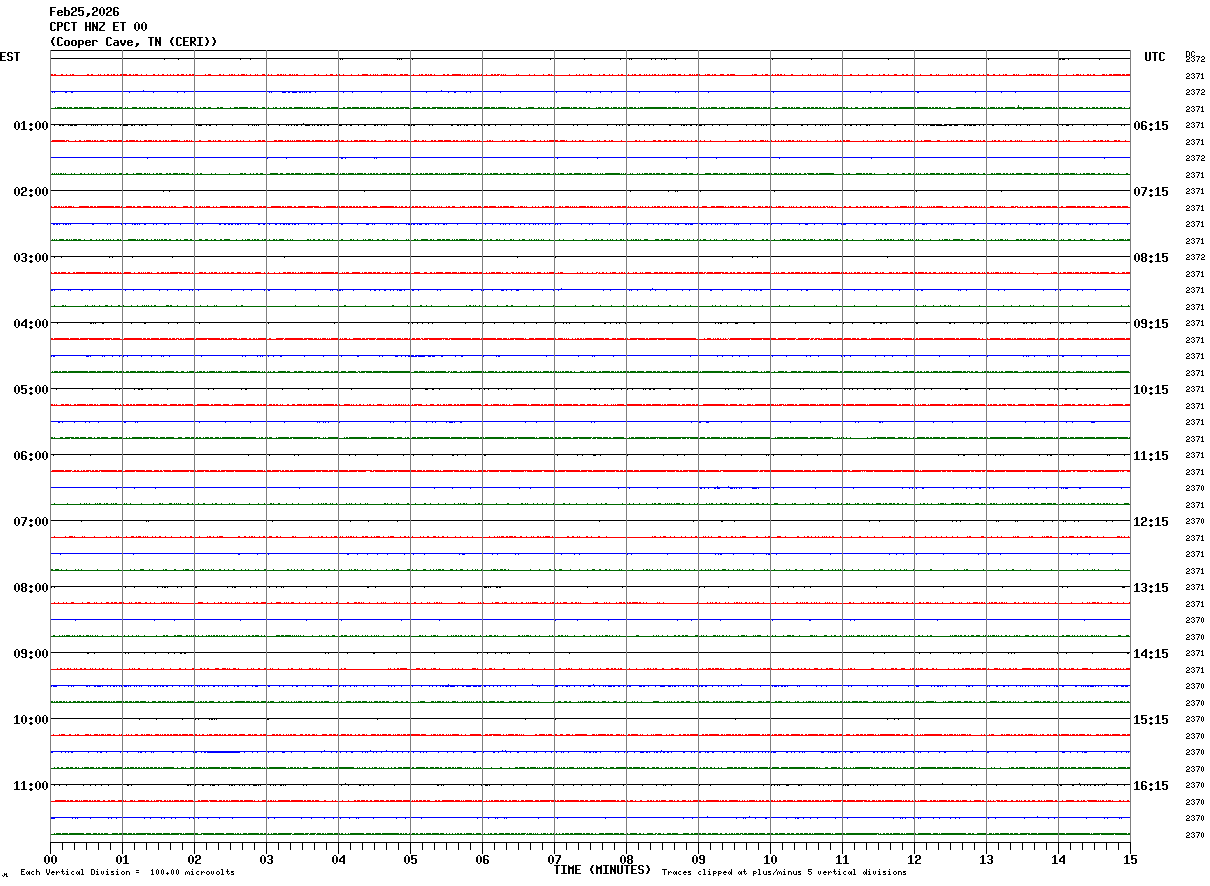Select the 10:00 EST row label
The height and width of the screenshot is (886, 1210).
(31, 720)
